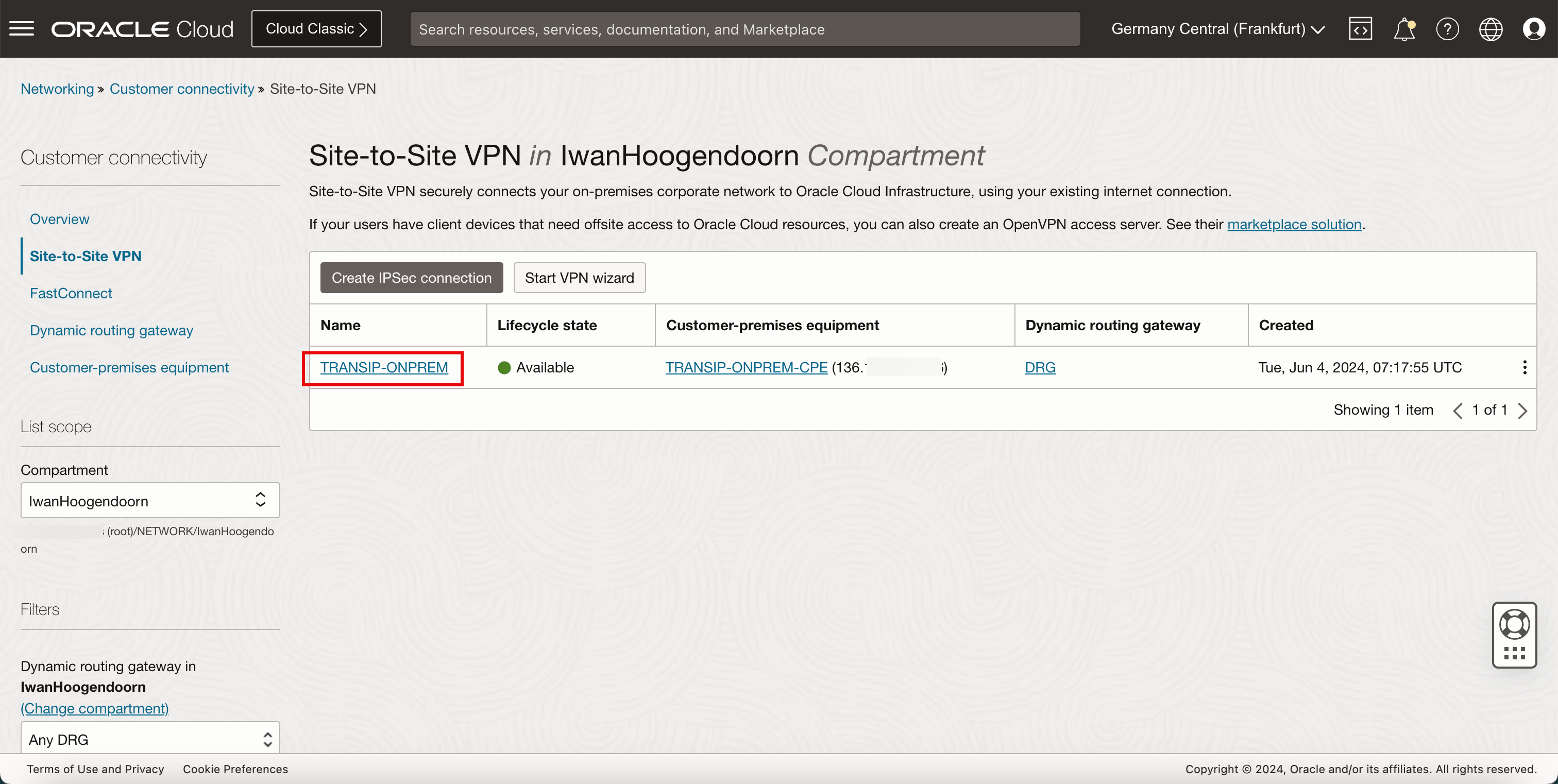Image resolution: width=1558 pixels, height=784 pixels.
Task: Click the Cloud Shell terminal icon
Action: 1361,29
